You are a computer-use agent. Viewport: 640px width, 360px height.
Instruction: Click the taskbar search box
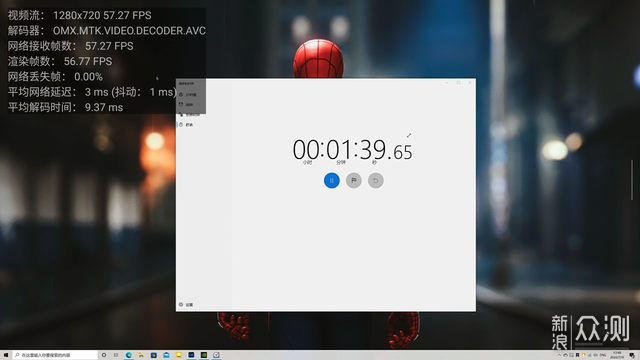55,355
